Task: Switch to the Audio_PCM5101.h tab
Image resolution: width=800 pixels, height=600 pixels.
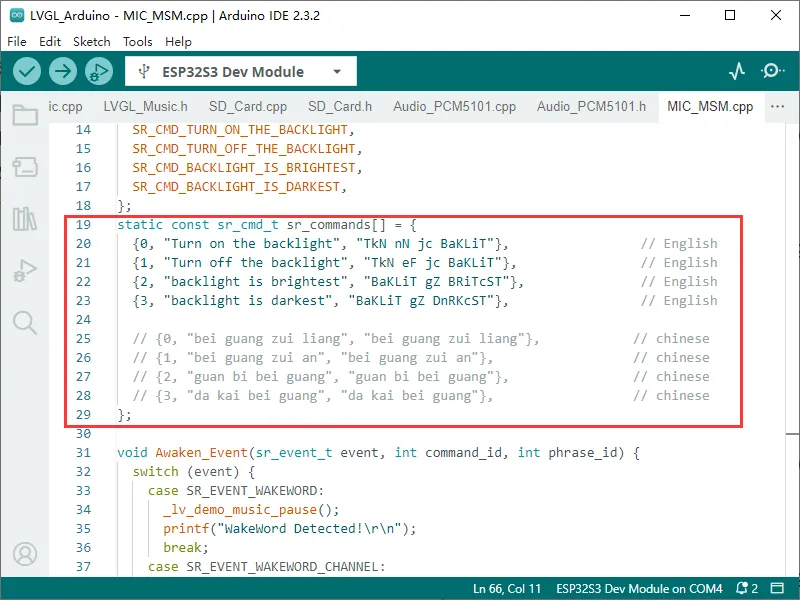Action: (x=591, y=107)
